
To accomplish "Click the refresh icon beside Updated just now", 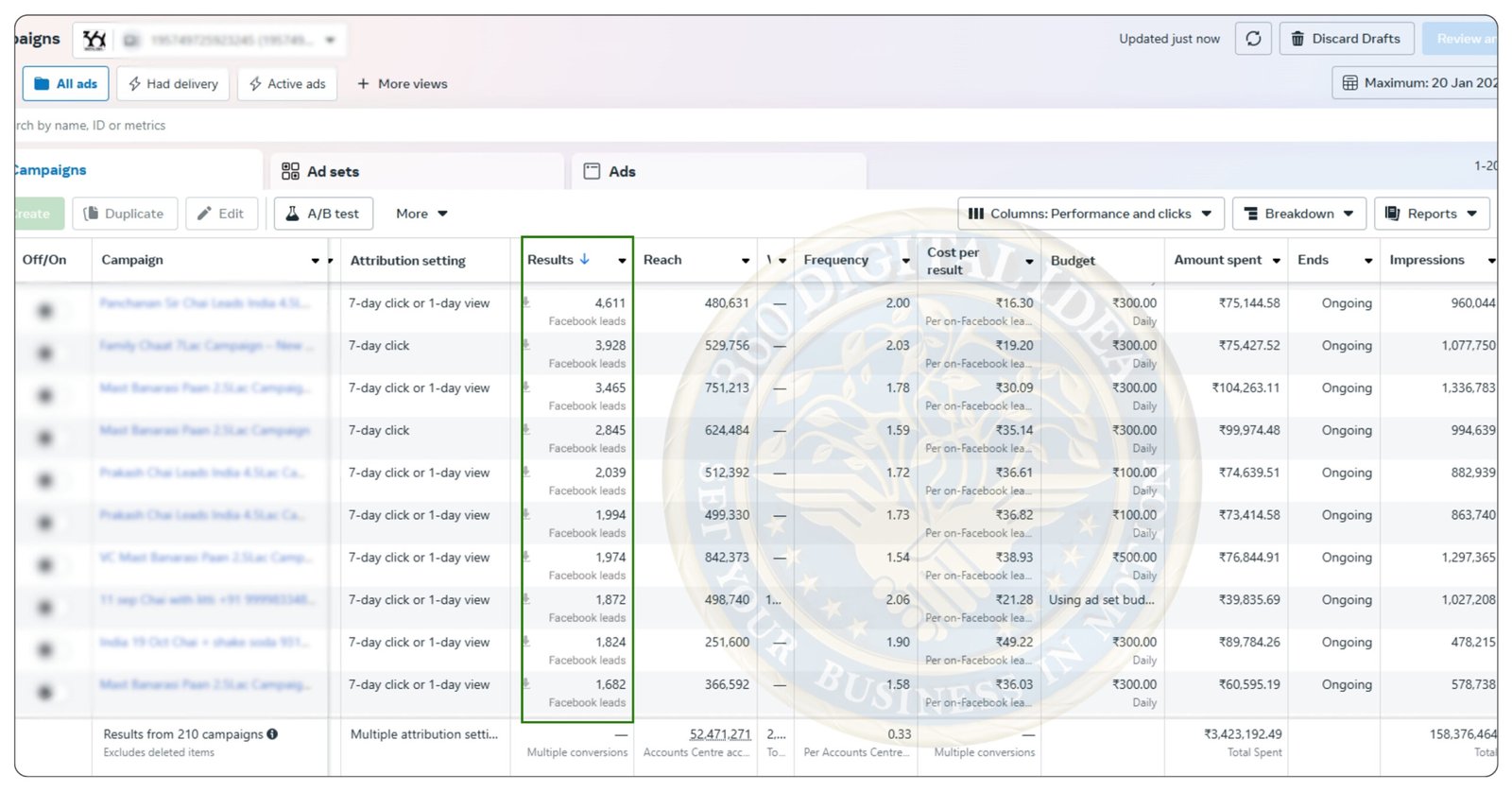I will pyautogui.click(x=1253, y=39).
